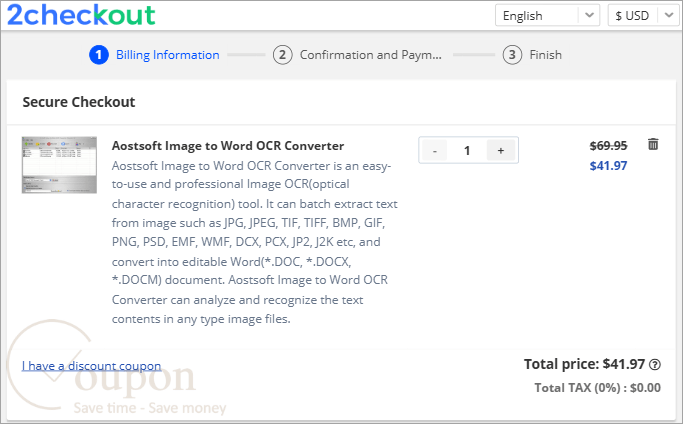Open the product screenshot thumbnail
The height and width of the screenshot is (424, 683).
click(x=59, y=165)
